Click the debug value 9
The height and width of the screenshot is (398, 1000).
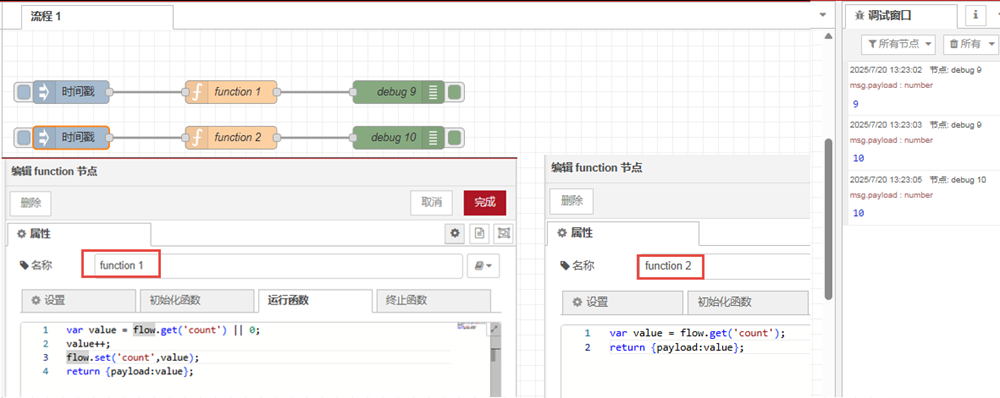[855, 103]
